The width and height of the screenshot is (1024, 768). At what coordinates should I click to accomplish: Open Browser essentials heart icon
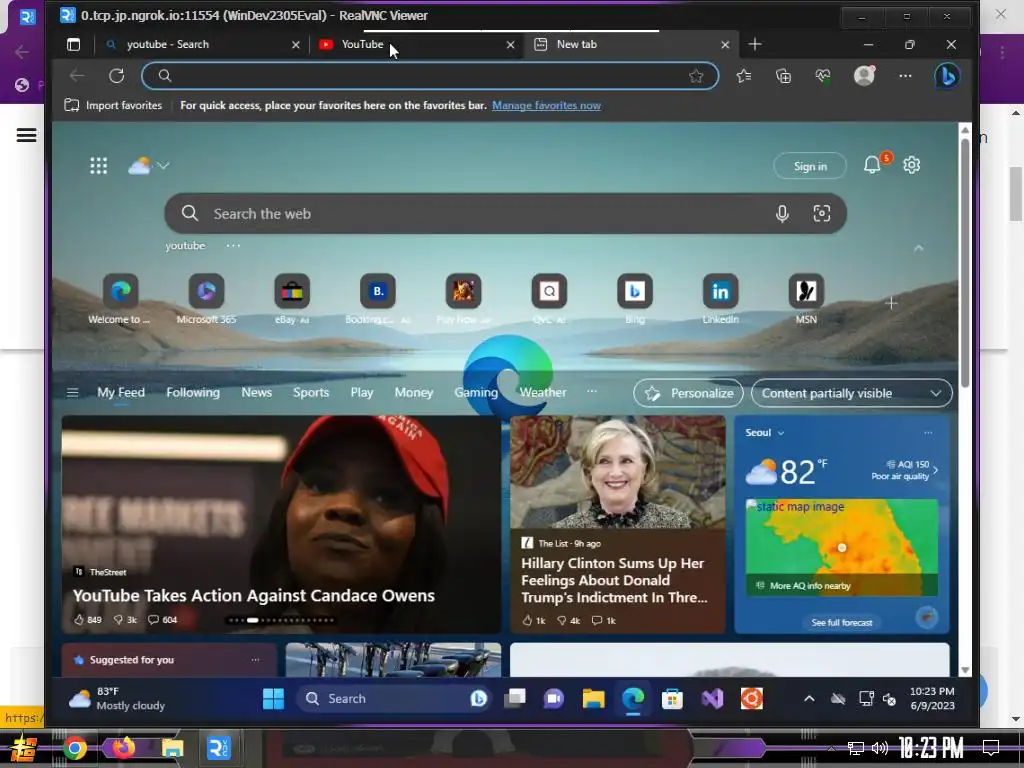pos(823,76)
